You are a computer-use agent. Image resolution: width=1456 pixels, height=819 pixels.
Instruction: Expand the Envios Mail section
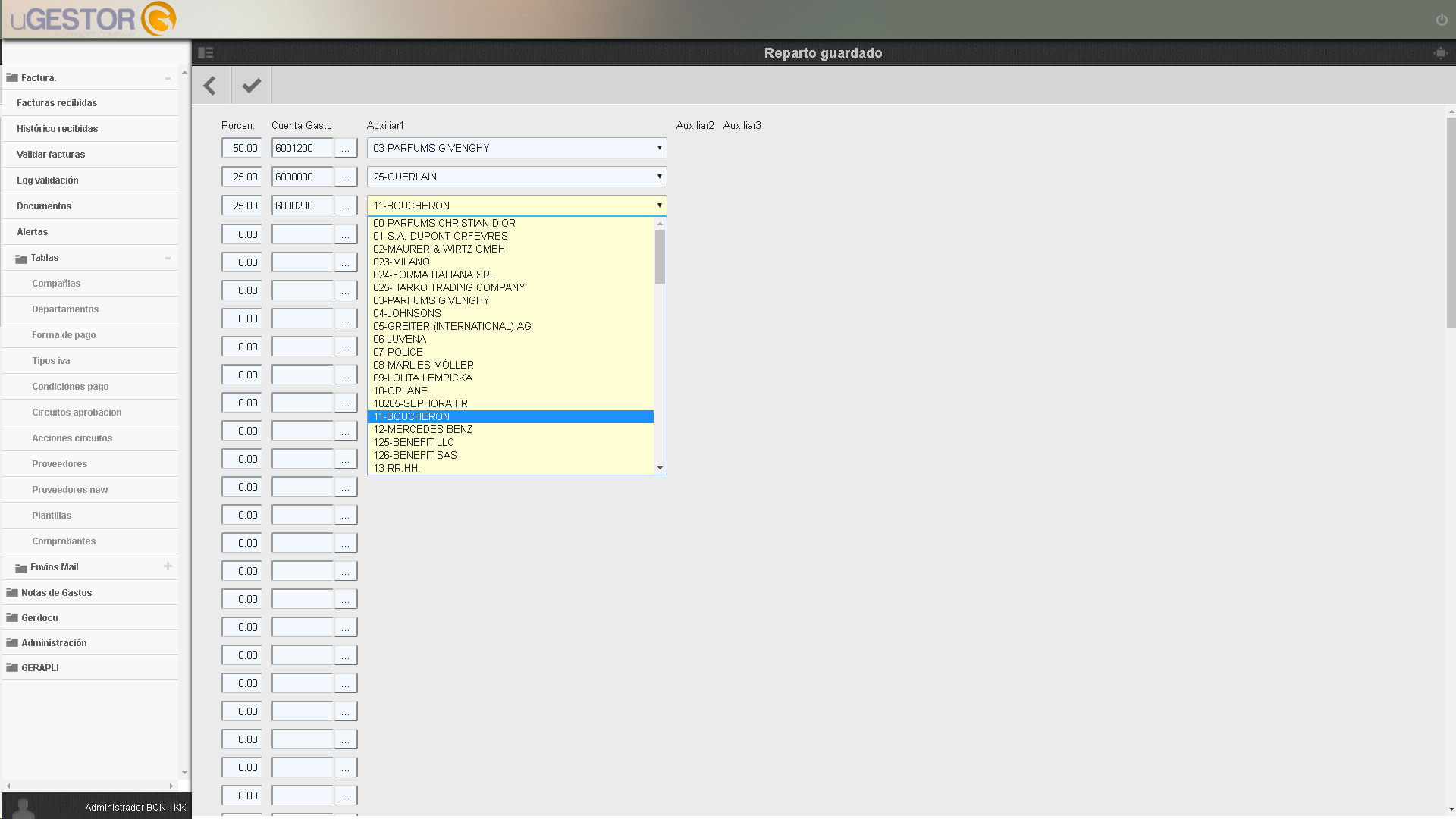168,566
